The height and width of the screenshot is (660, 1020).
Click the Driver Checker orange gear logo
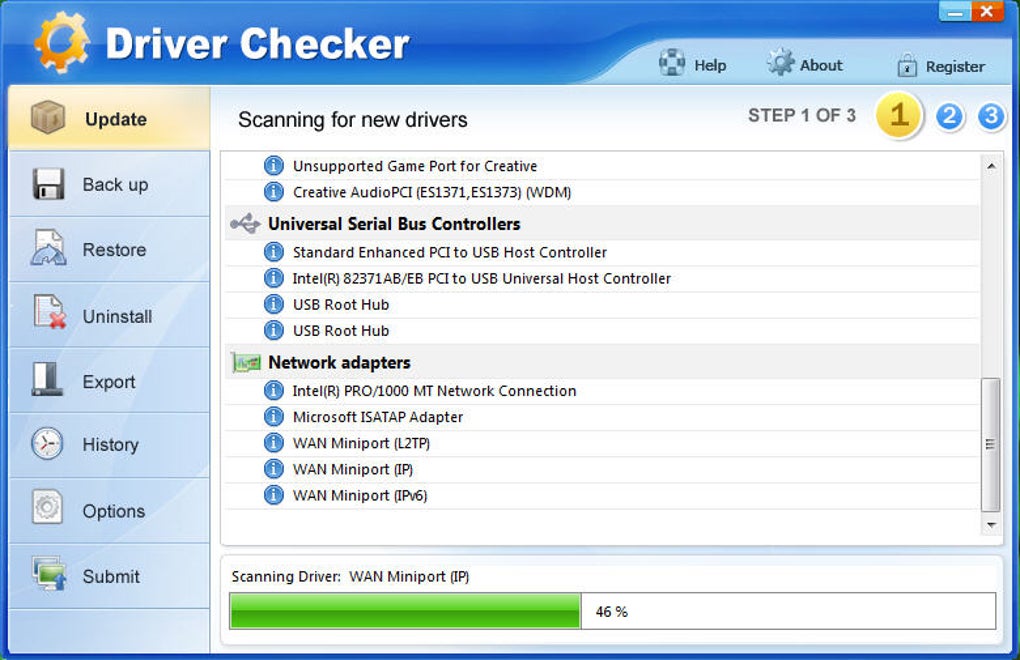point(61,44)
